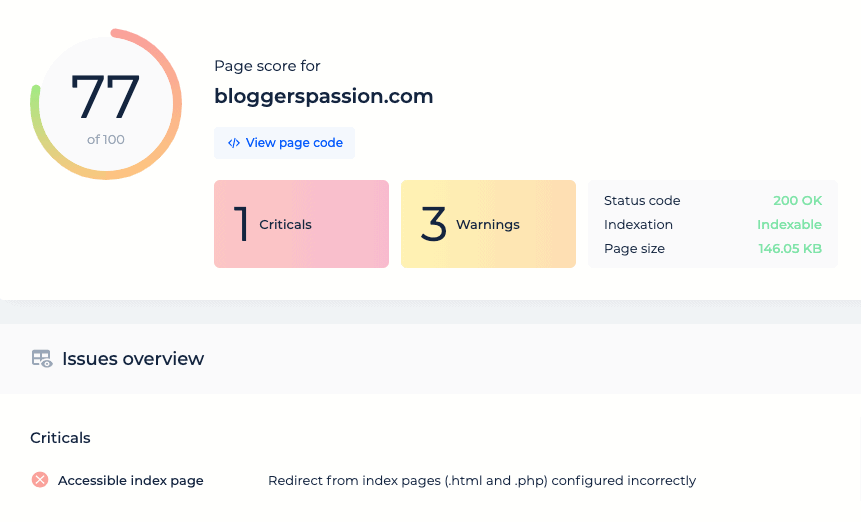Click the large number 1 in Criticals
Viewport: 861px width, 522px height.
pyautogui.click(x=242, y=224)
